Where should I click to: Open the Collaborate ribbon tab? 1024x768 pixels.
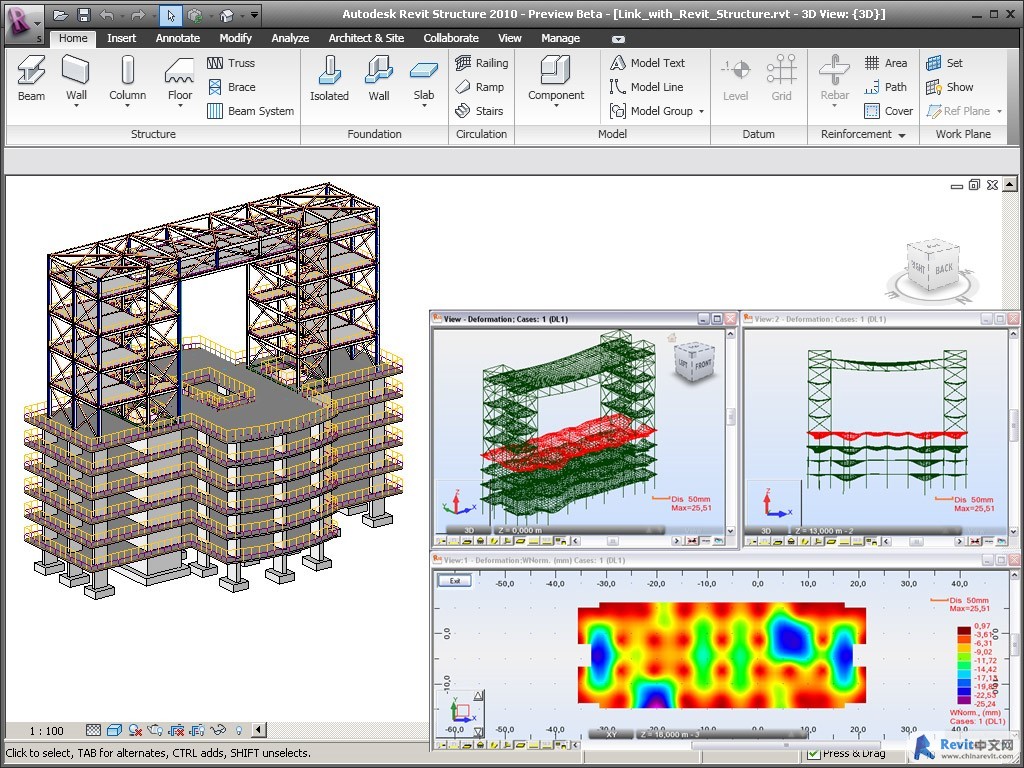(x=451, y=38)
